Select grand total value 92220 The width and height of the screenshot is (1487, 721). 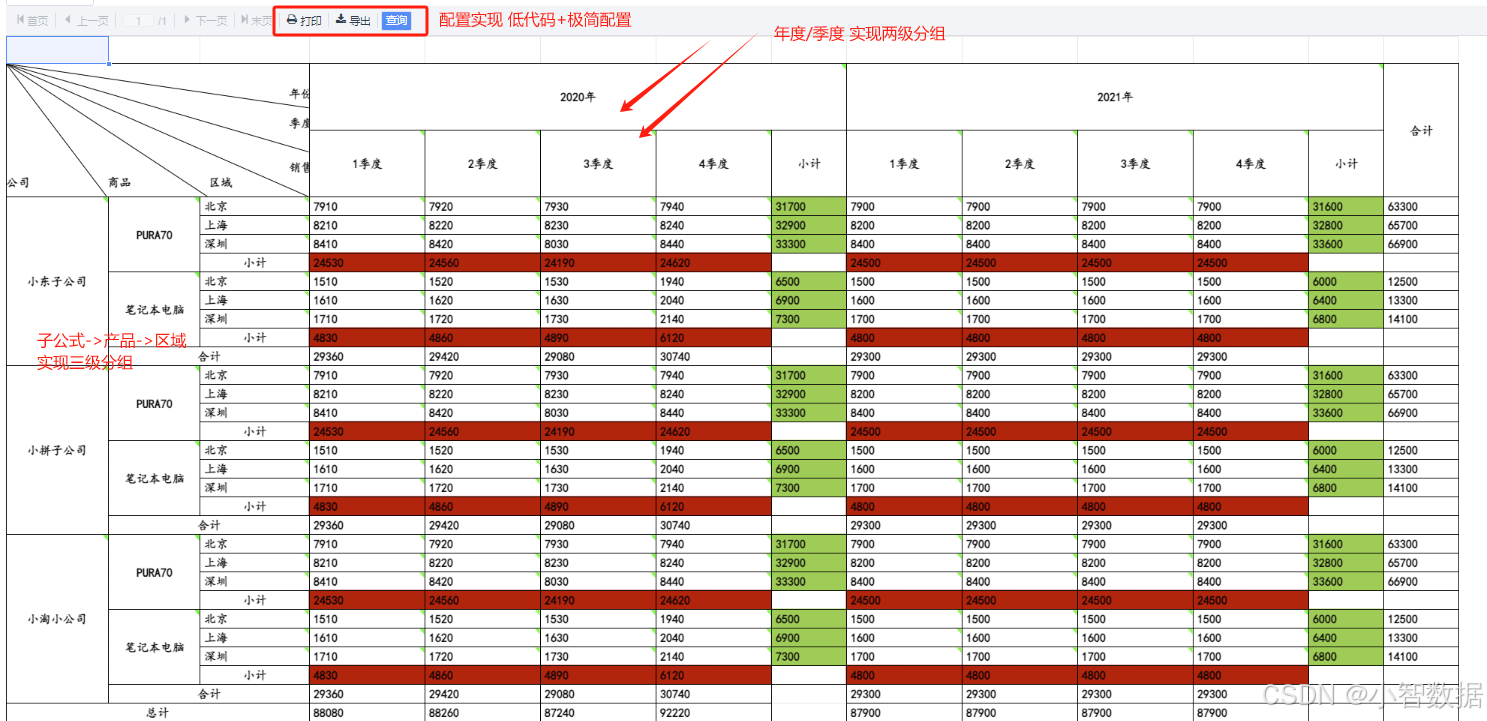[x=714, y=713]
